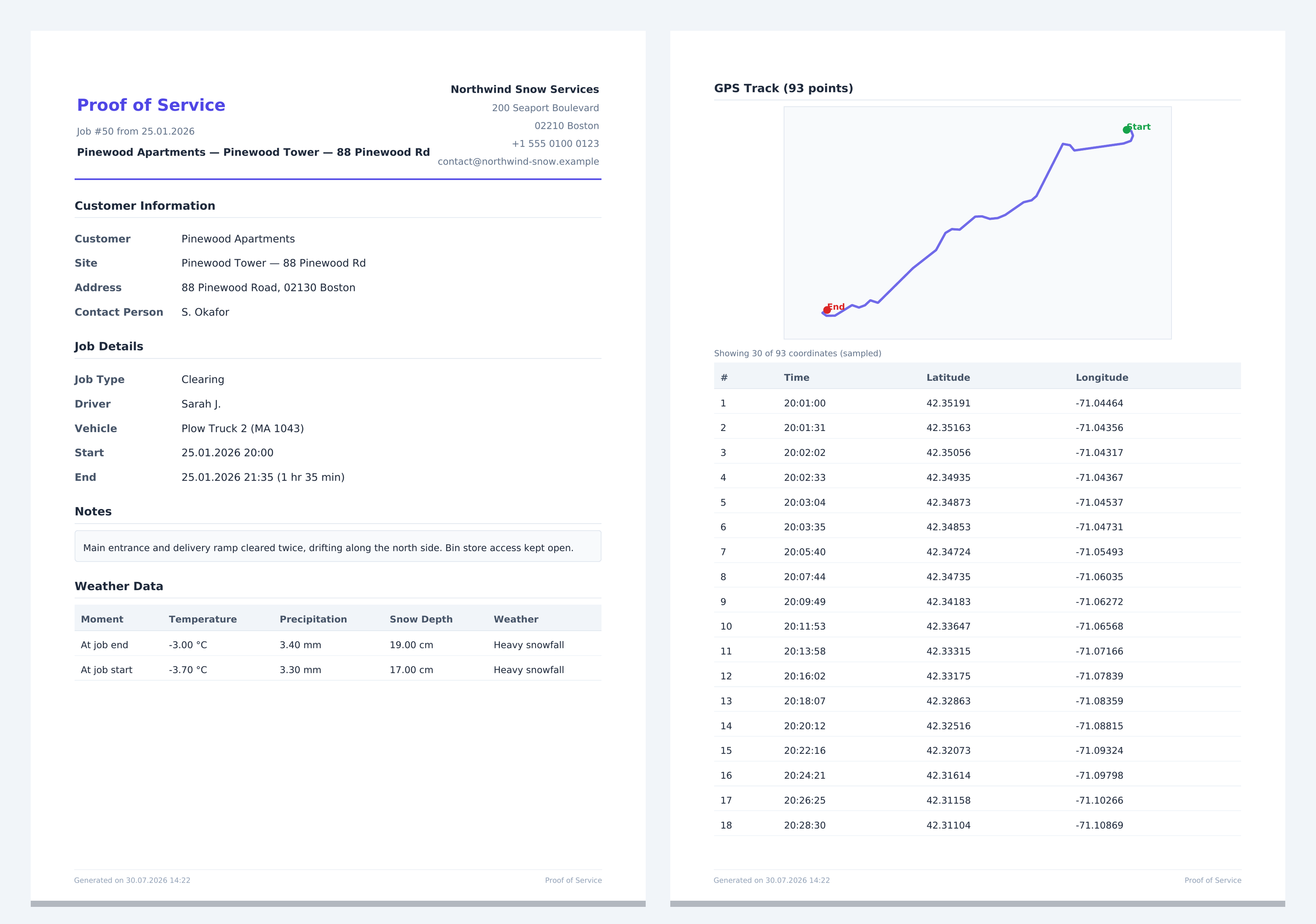Click the snow depth value '19.00 cm'
Screen dimensions: 1316x924
(x=412, y=645)
